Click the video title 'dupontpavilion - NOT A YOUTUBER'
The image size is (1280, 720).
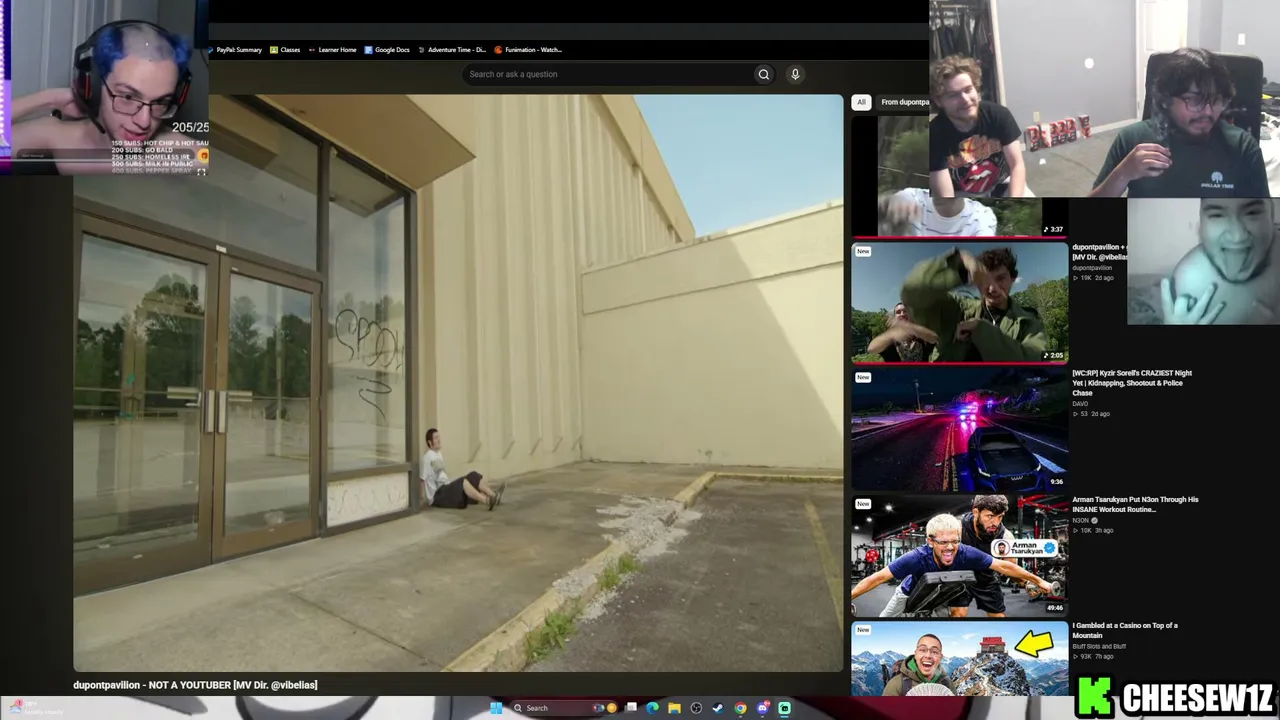click(195, 685)
